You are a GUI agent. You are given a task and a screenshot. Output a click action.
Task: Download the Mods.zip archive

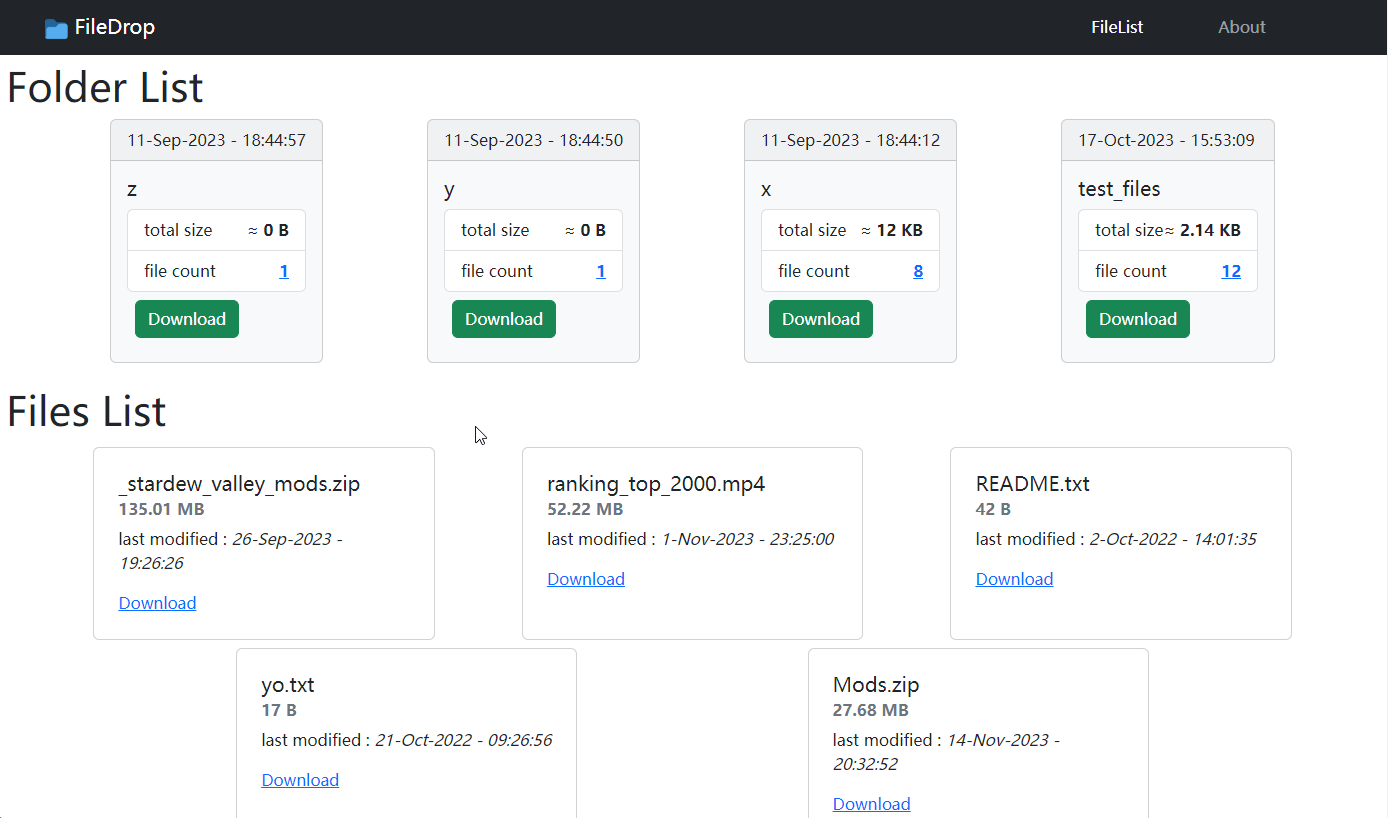[x=871, y=803]
